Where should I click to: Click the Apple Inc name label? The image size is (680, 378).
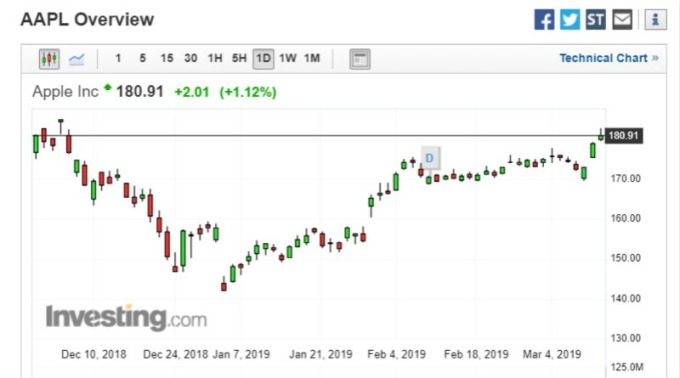coord(65,91)
